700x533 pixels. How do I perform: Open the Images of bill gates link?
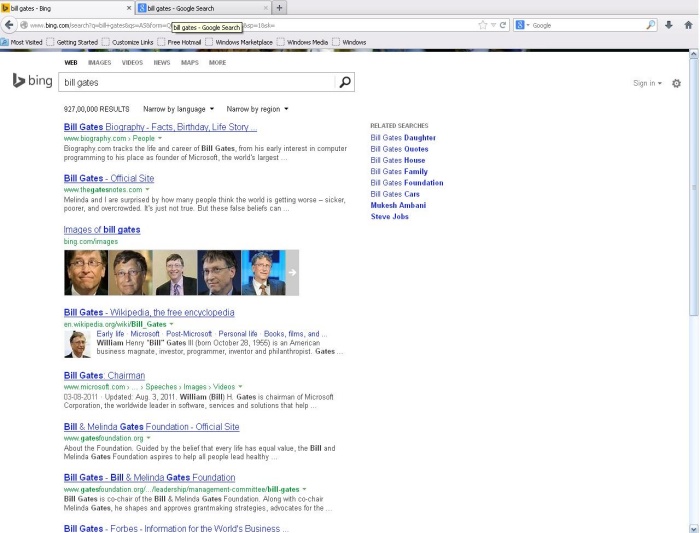point(102,229)
